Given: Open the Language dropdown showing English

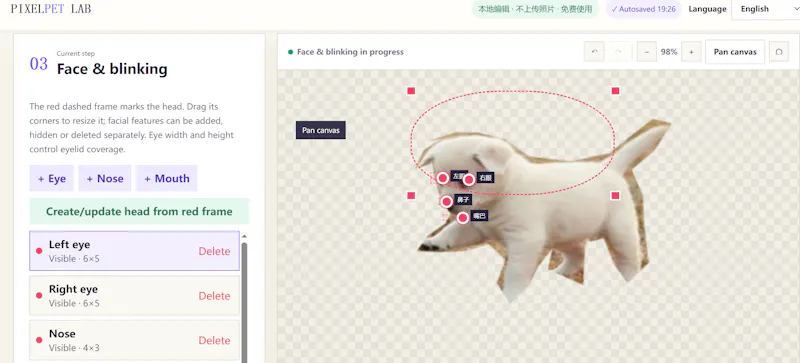Looking at the screenshot, I should pyautogui.click(x=765, y=9).
